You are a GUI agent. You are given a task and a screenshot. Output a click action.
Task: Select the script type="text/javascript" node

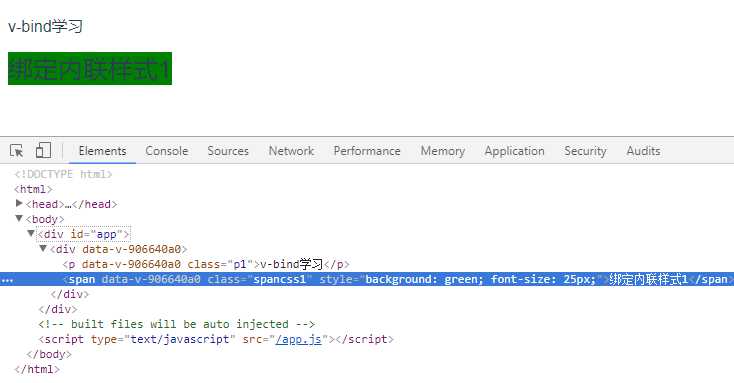coord(216,339)
